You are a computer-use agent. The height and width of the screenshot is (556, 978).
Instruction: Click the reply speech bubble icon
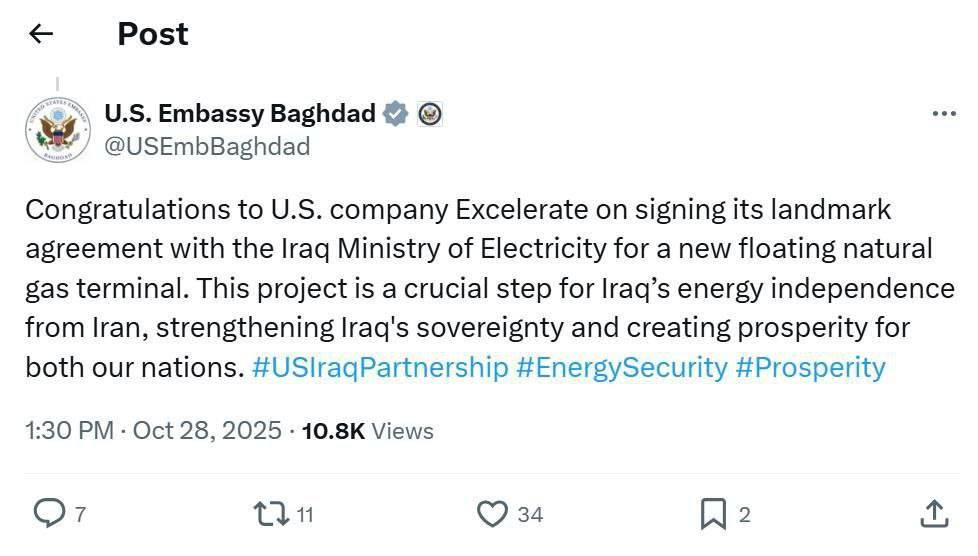click(x=49, y=514)
